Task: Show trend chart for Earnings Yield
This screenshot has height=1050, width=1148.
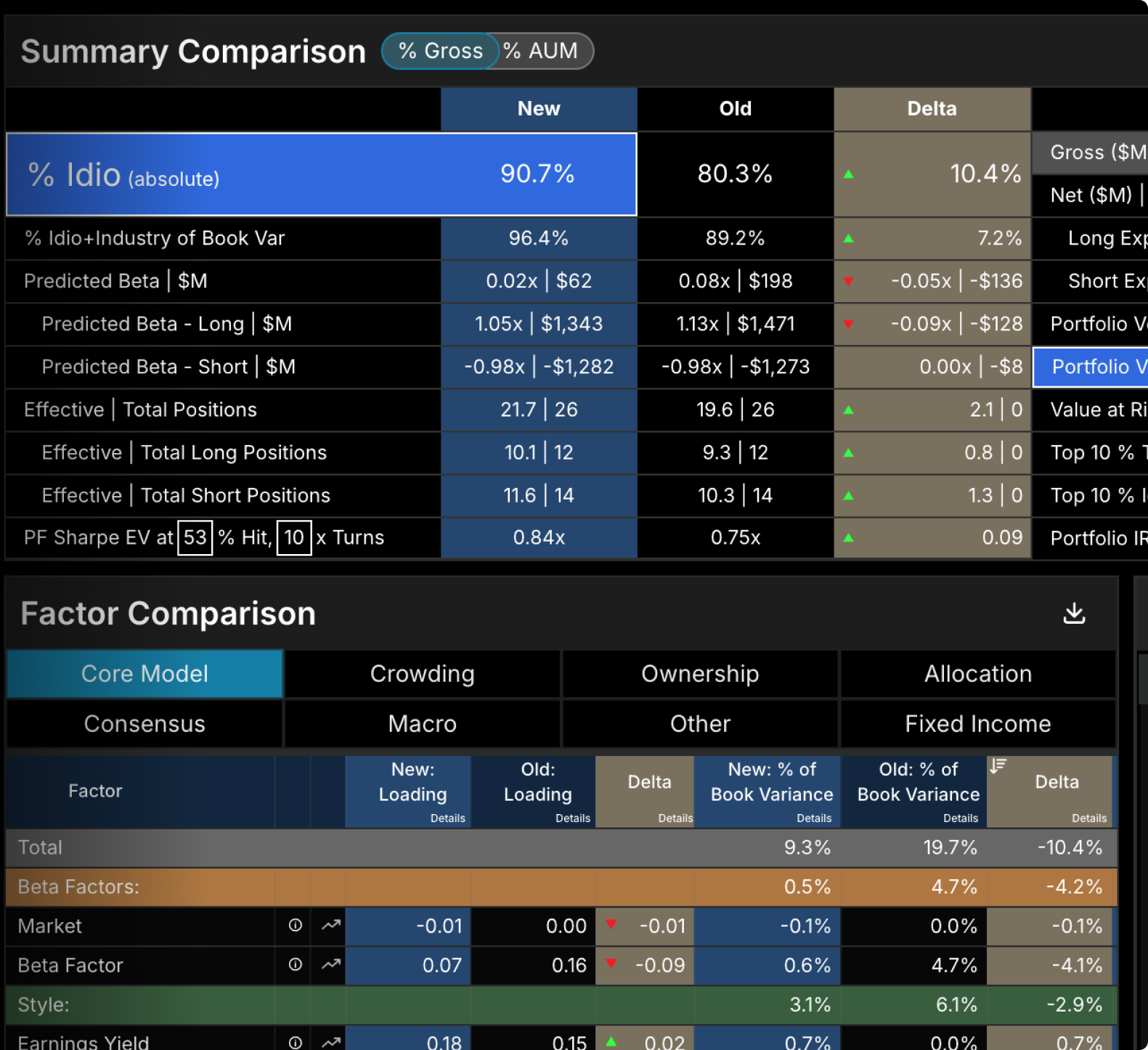Action: (331, 1042)
